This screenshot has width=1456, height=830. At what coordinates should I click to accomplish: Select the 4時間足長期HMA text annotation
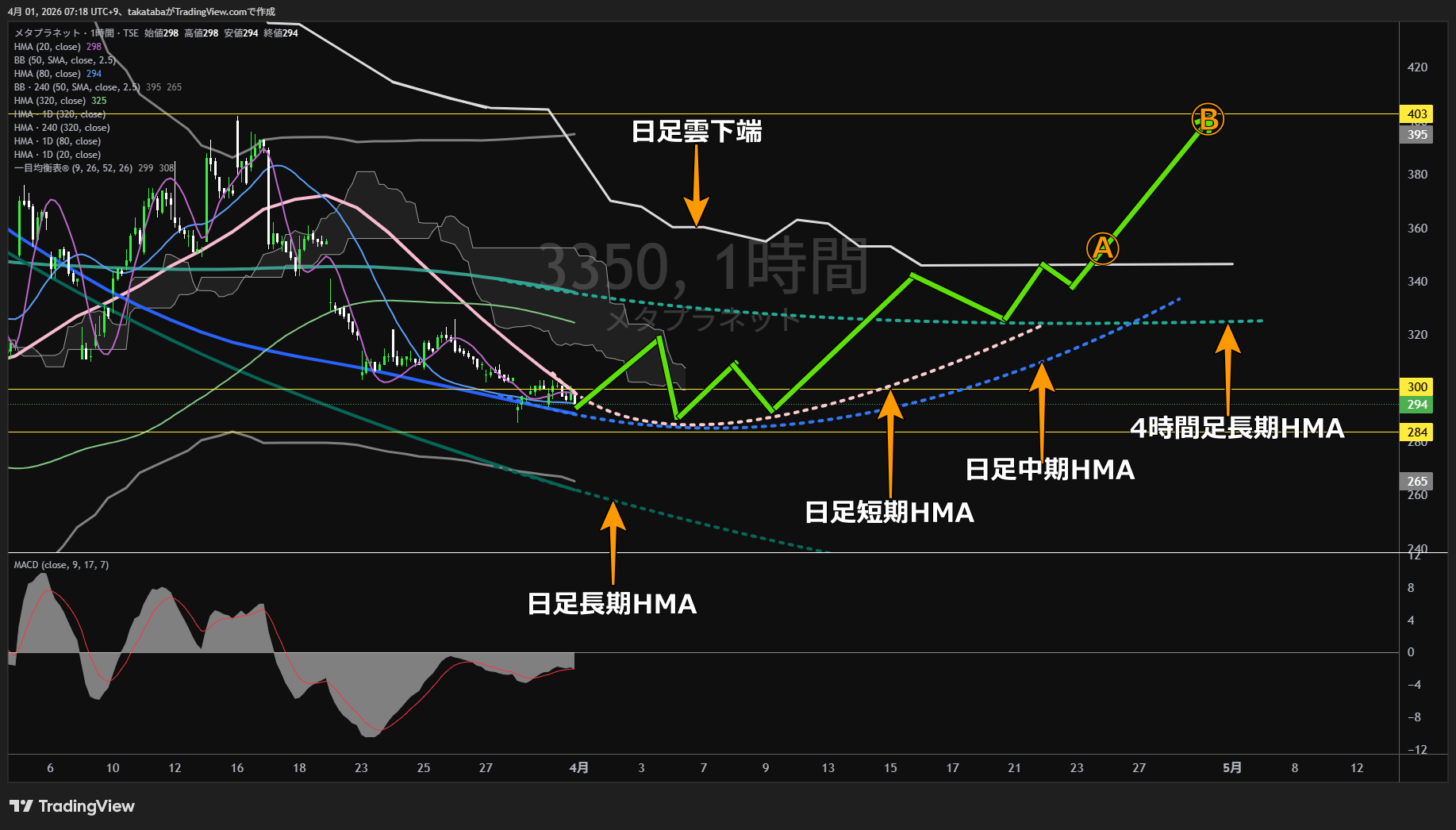[1237, 428]
